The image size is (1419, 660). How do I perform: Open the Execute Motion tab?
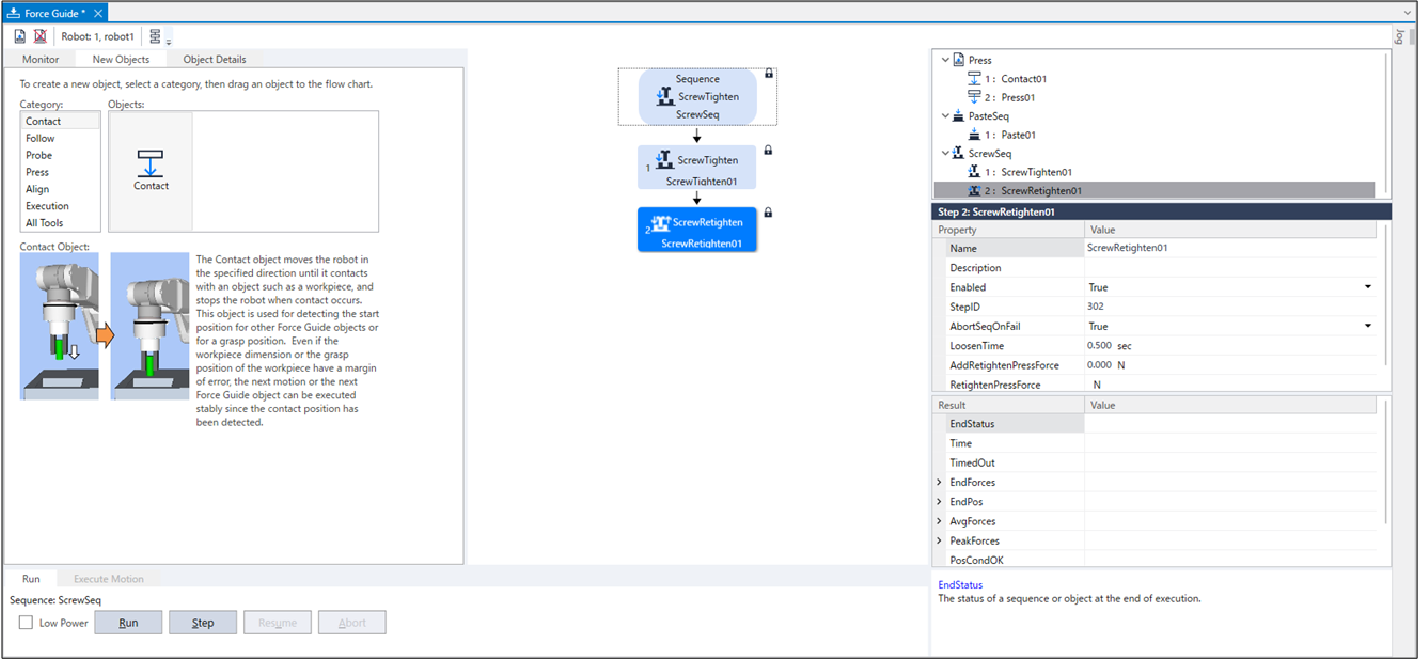click(x=109, y=579)
